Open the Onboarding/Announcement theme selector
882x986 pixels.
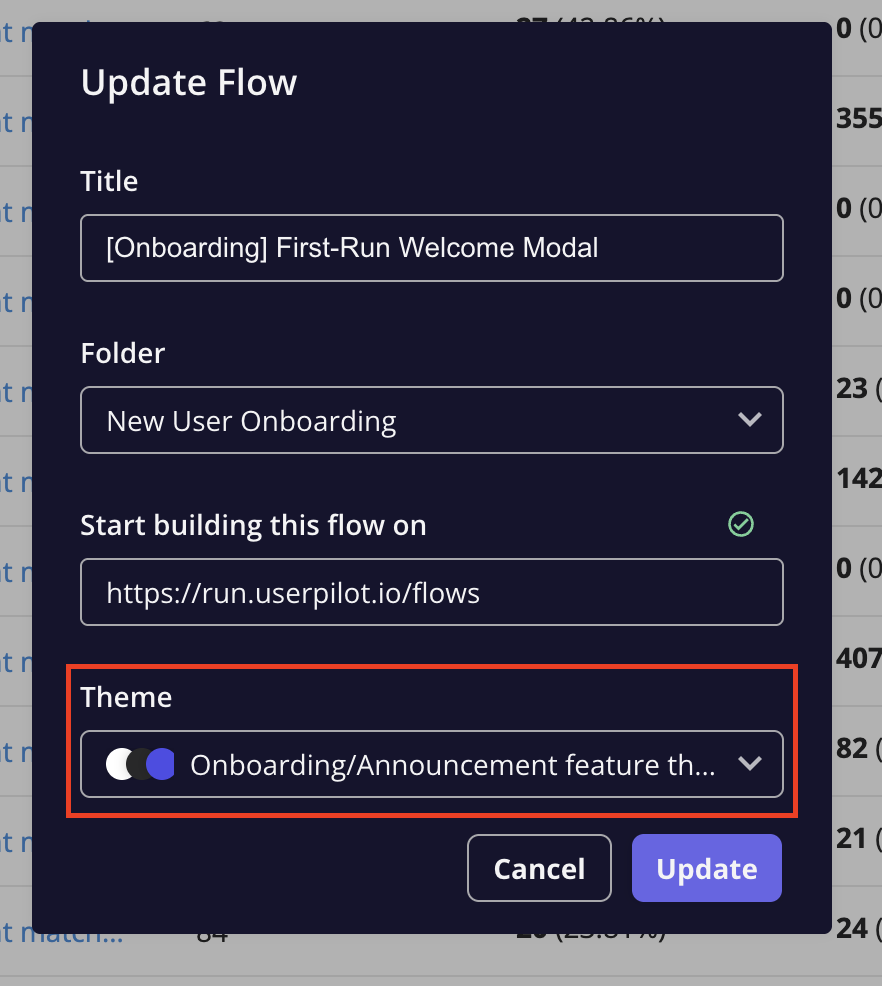(431, 764)
